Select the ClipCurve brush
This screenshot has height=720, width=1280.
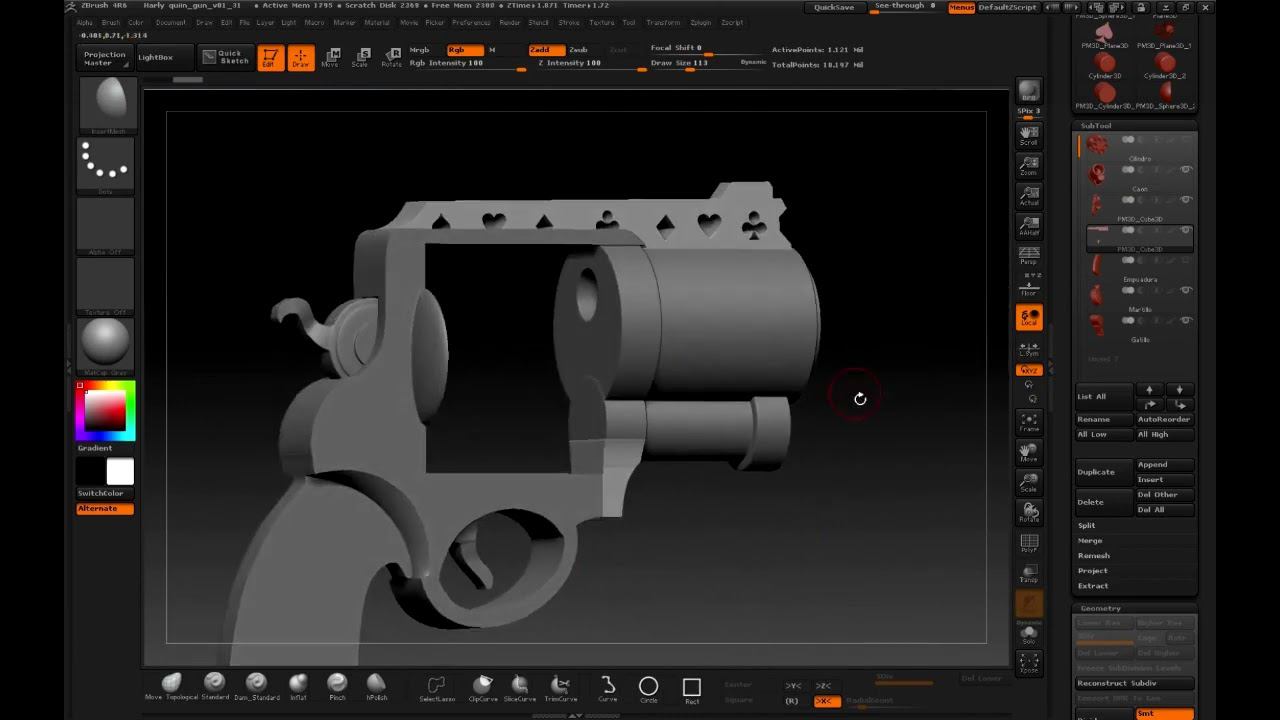click(x=483, y=688)
